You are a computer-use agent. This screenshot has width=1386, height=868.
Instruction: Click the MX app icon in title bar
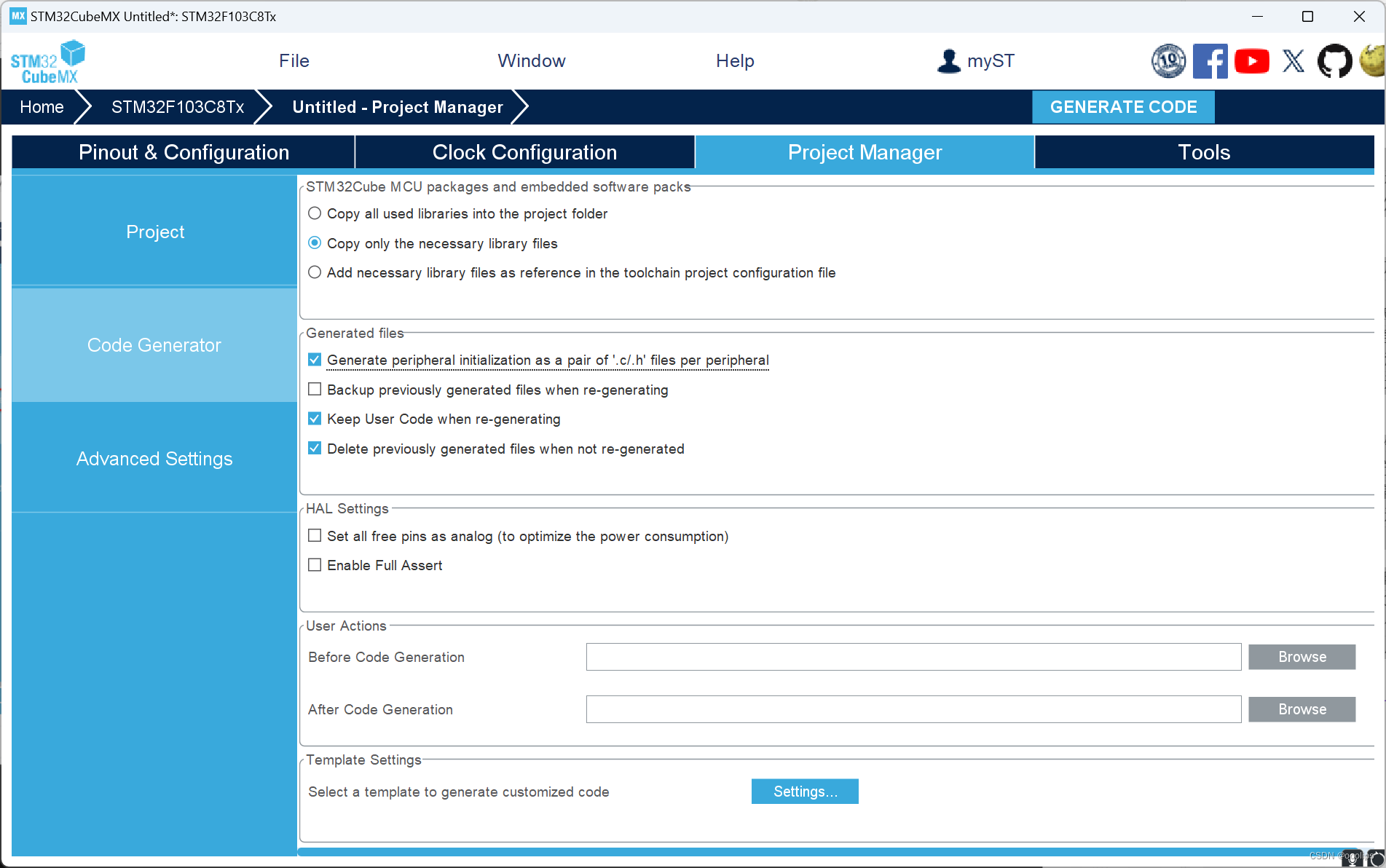coord(18,16)
